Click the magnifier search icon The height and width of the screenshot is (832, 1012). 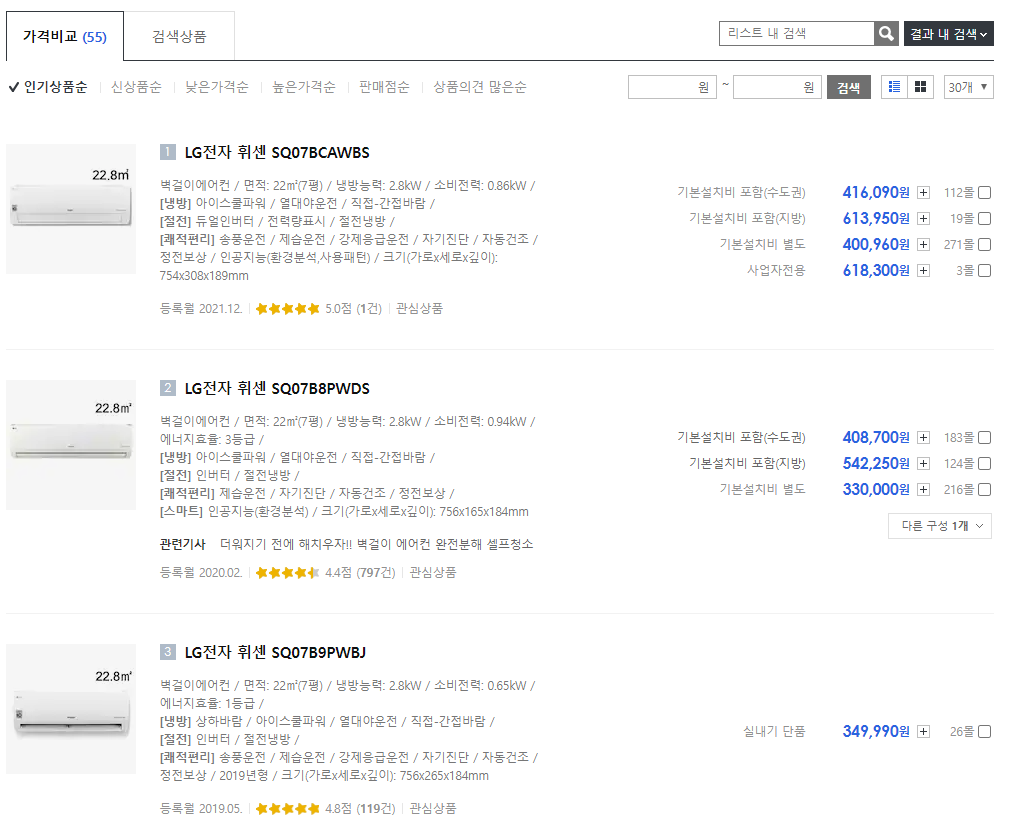[x=886, y=34]
